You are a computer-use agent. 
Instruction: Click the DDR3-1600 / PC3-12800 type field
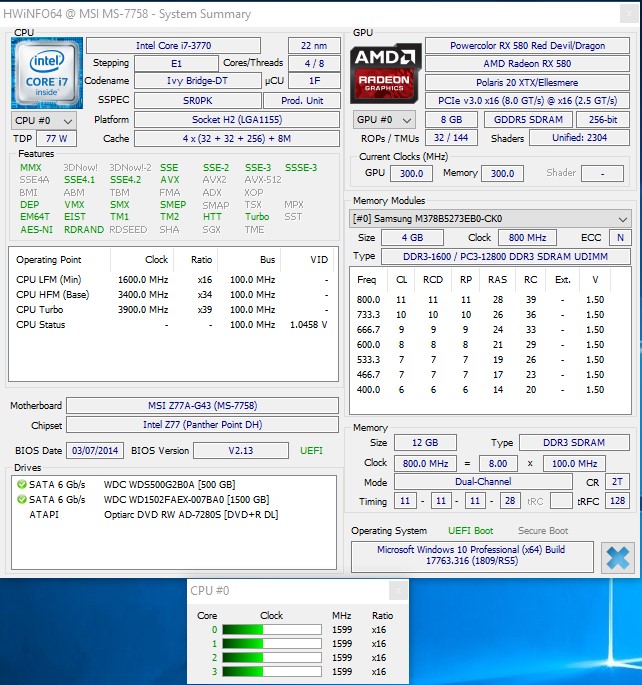click(x=506, y=256)
